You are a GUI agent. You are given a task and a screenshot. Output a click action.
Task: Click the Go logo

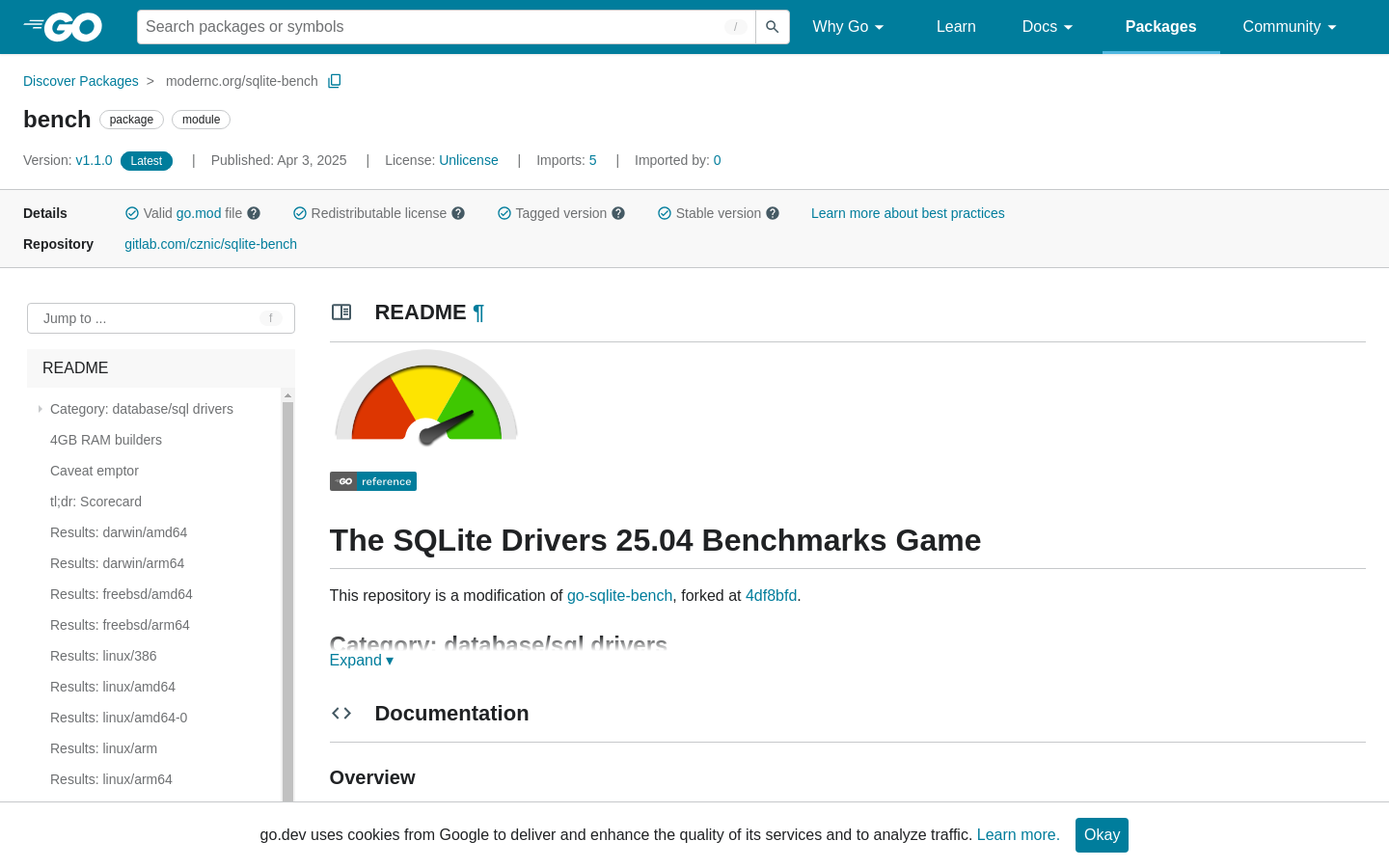pos(63,27)
